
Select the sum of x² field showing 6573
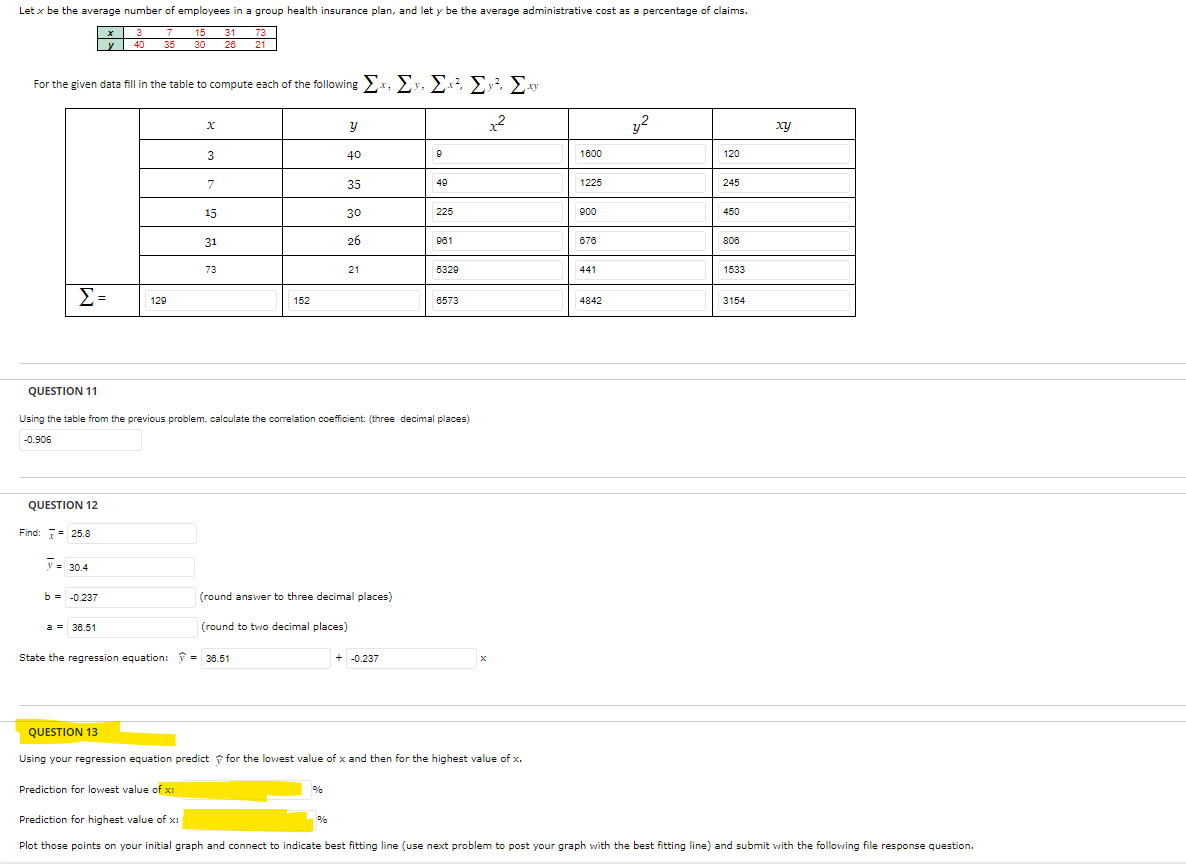pos(496,299)
